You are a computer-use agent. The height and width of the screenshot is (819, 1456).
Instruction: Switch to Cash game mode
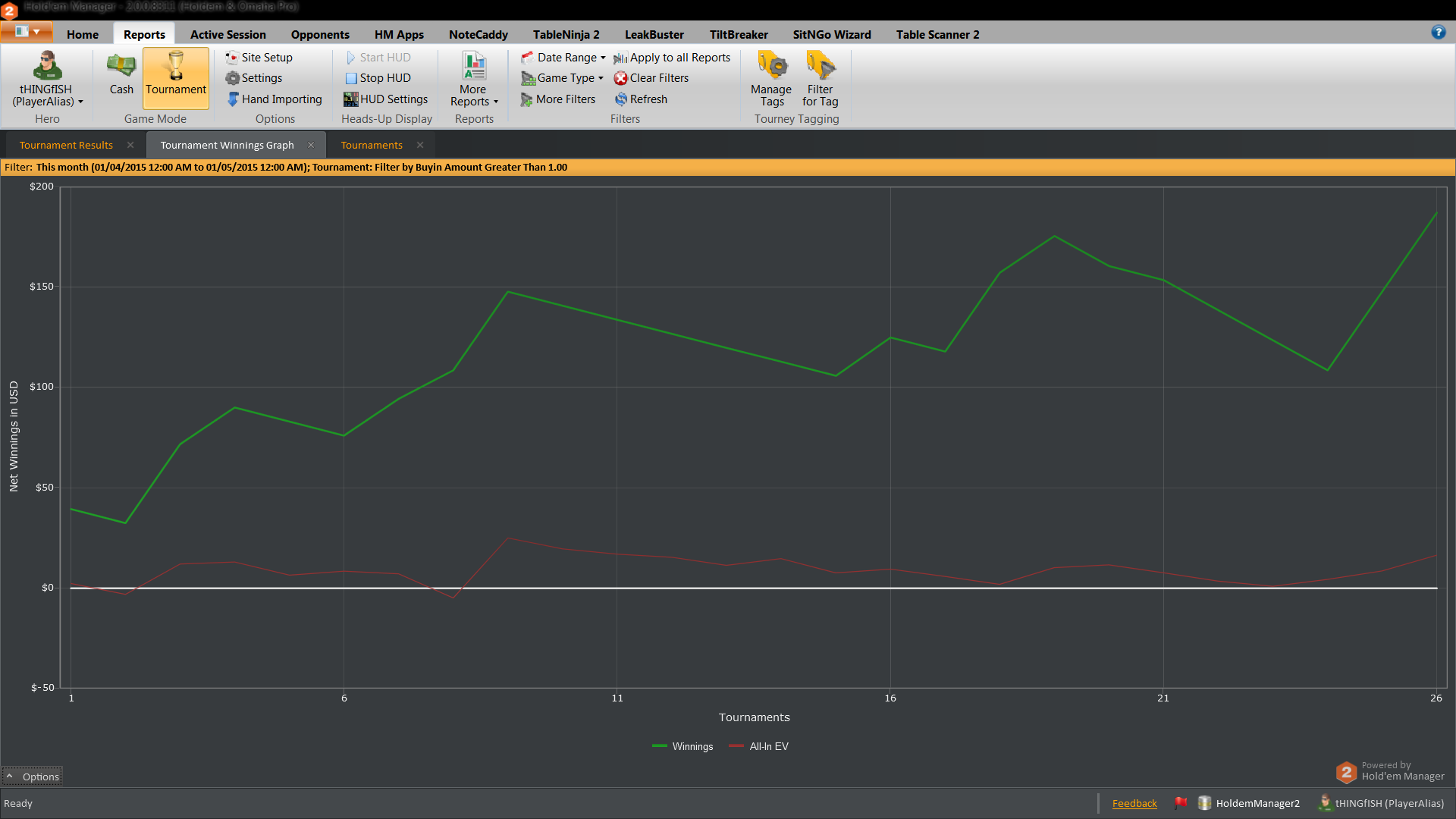[121, 74]
